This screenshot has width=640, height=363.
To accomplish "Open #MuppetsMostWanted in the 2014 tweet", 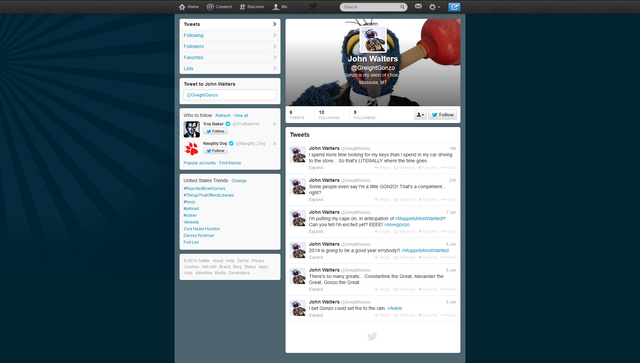I will point(425,250).
